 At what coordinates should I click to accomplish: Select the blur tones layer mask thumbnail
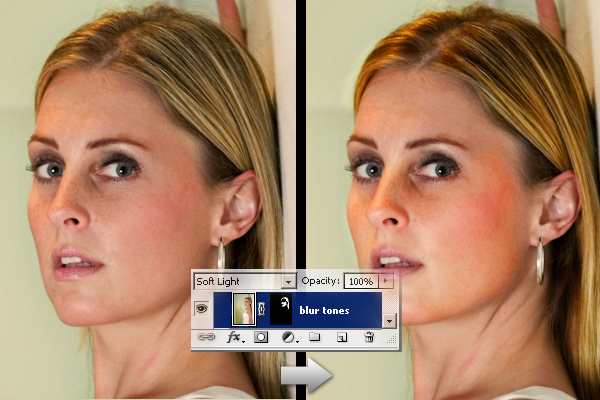click(281, 309)
